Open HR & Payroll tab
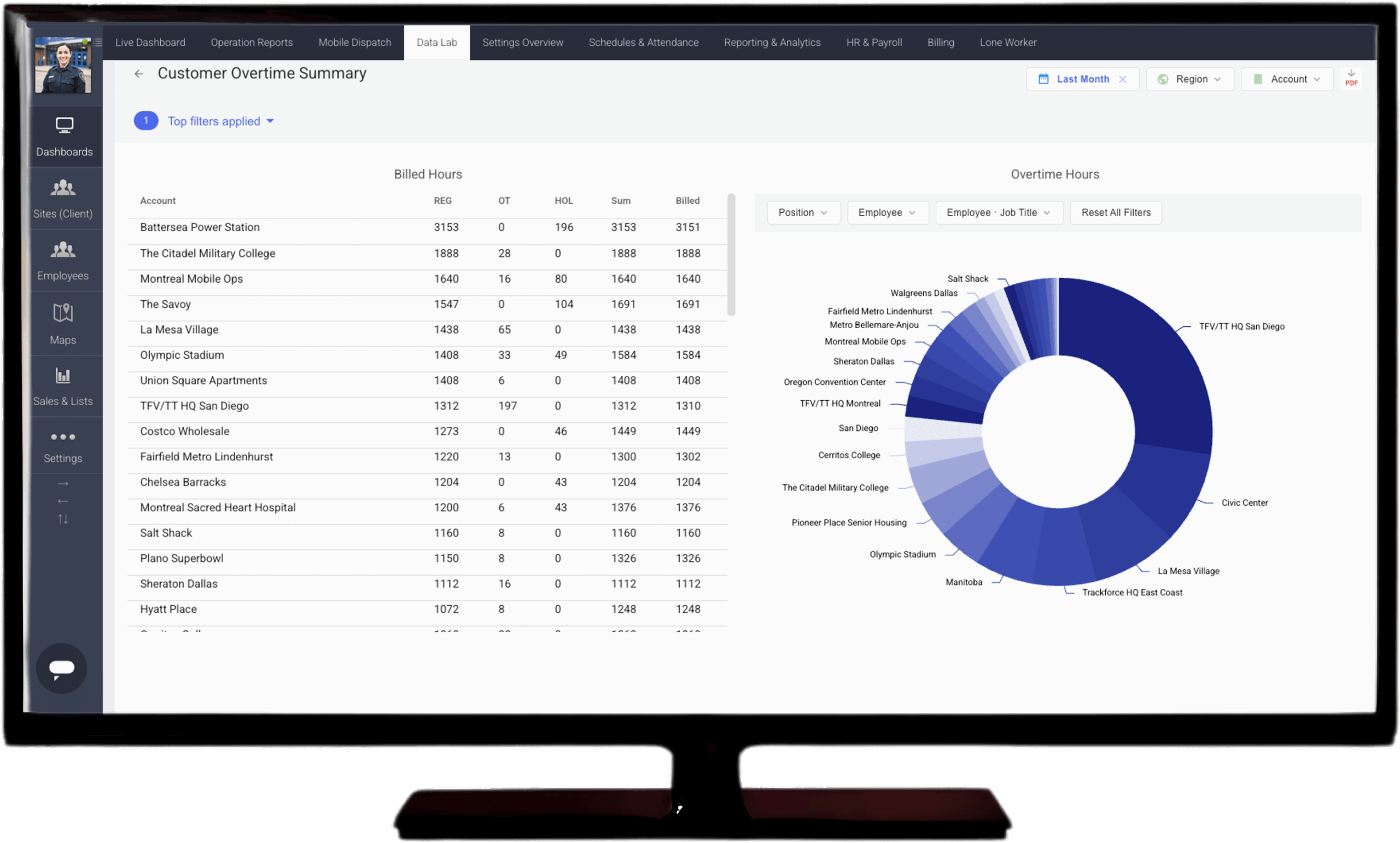 [874, 42]
